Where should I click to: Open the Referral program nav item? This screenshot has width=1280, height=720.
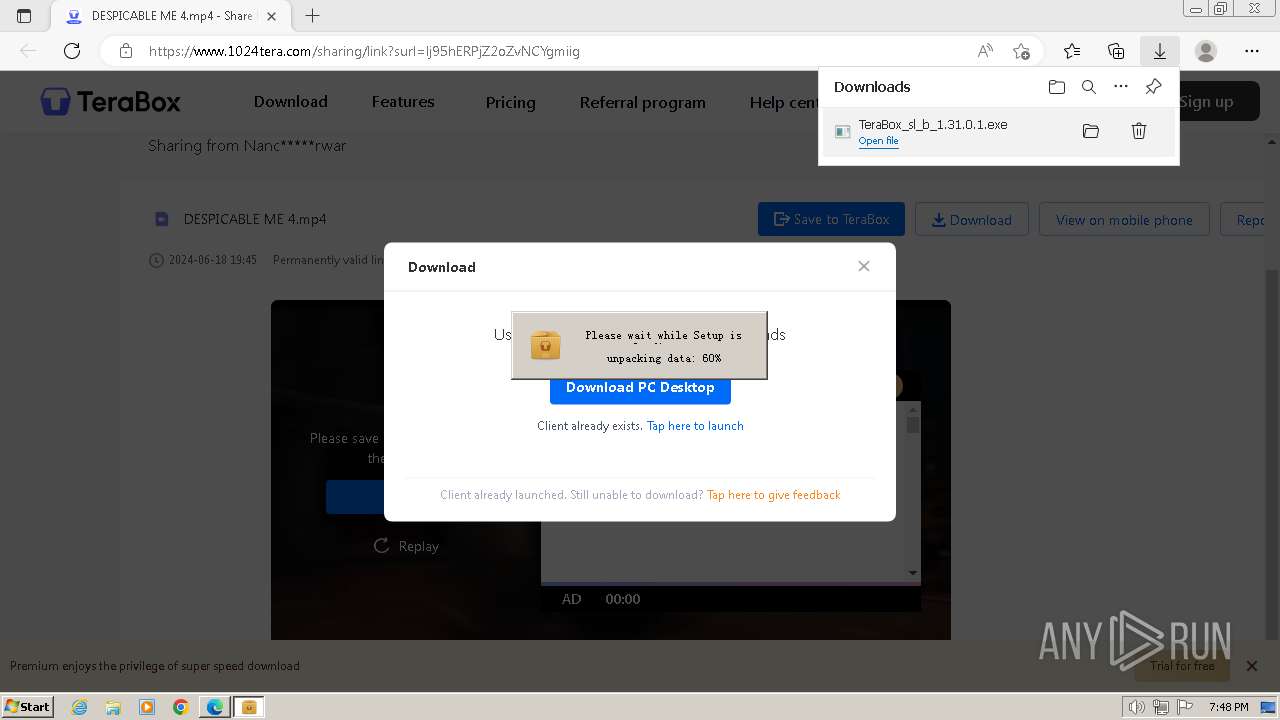[x=642, y=102]
